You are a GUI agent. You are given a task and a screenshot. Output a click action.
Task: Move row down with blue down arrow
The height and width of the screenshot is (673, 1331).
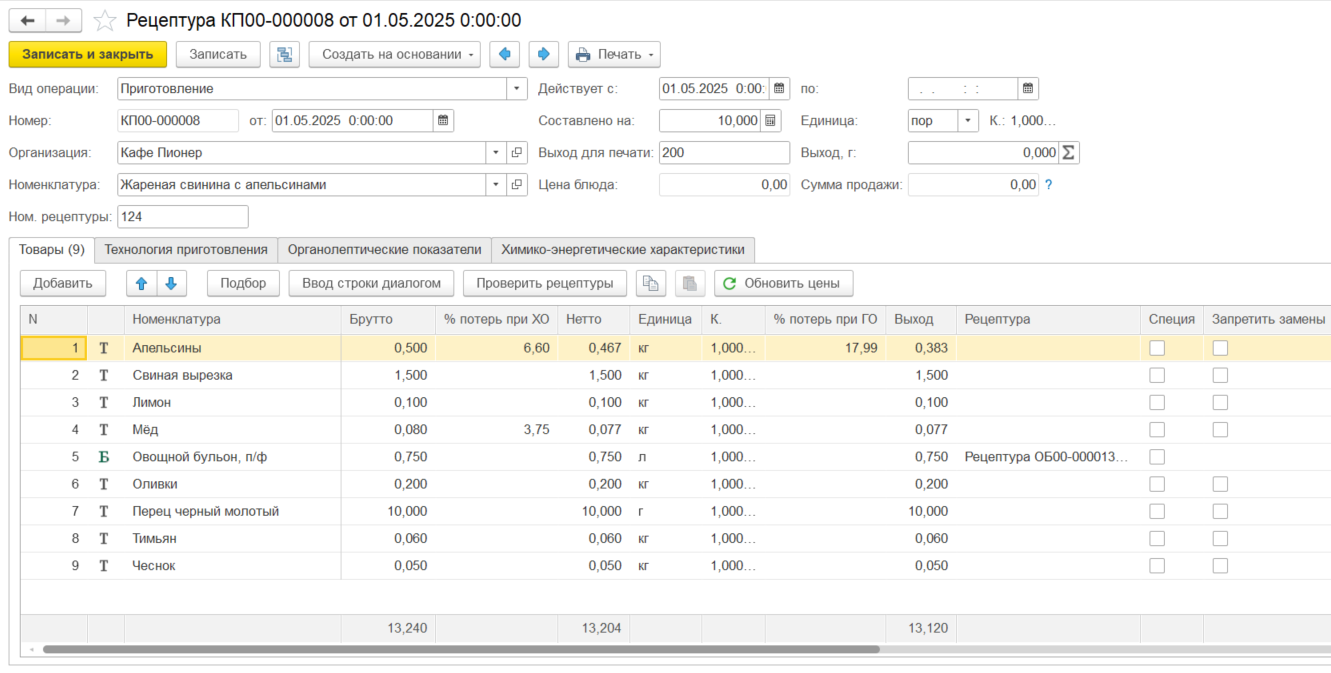pos(171,283)
